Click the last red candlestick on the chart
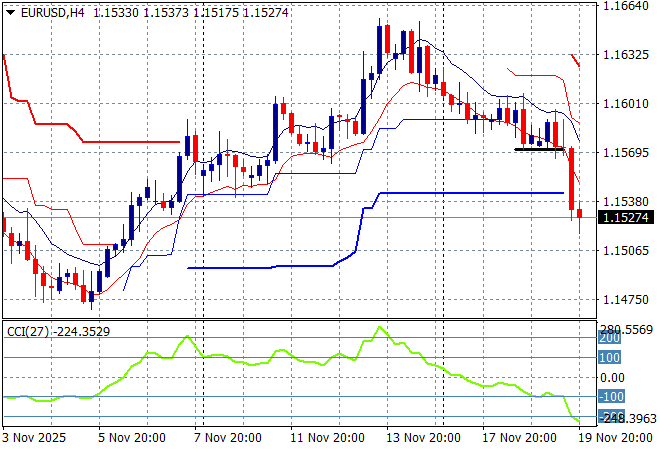This screenshot has height=450, width=660. click(580, 213)
